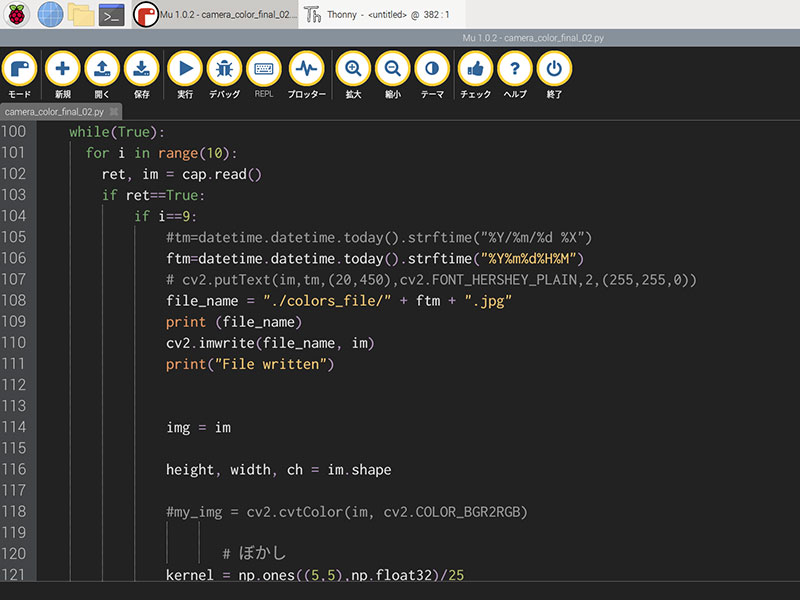This screenshot has width=800, height=600.
Task: Quit Mu with the 終了 button
Action: tap(554, 71)
